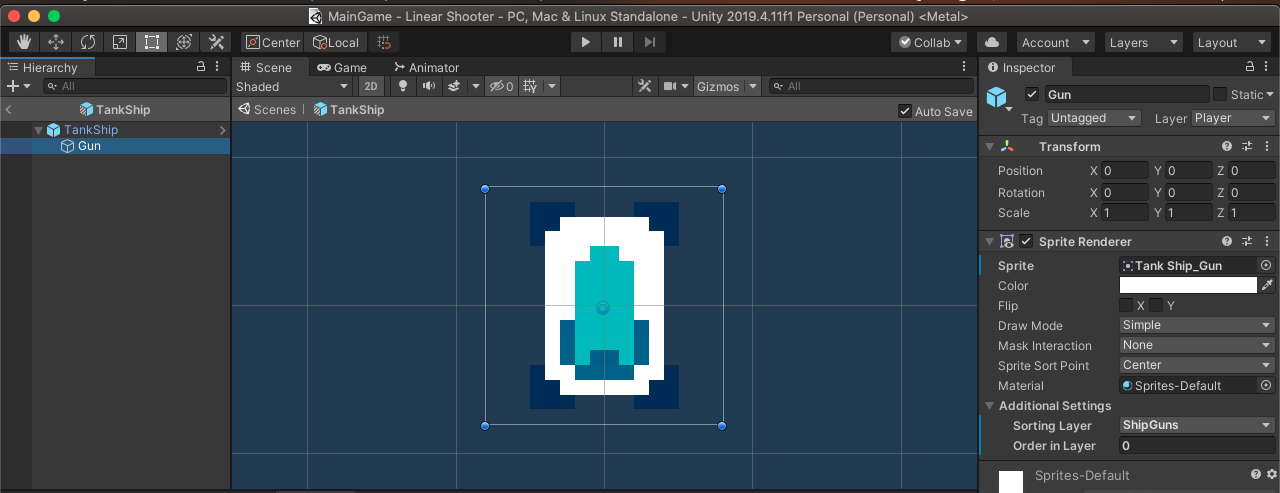Image resolution: width=1280 pixels, height=493 pixels.
Task: Collapse the Additional Settings foldout
Action: (x=990, y=406)
